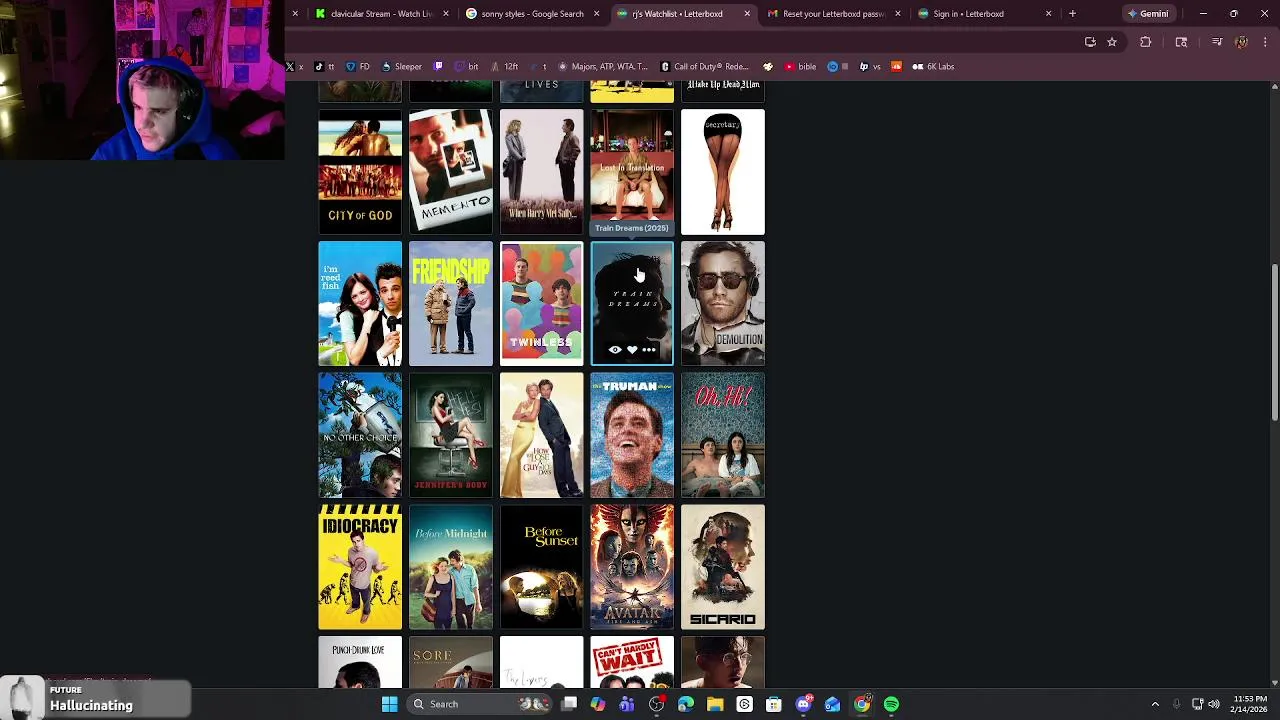Viewport: 1280px width, 720px height.
Task: Open the Microsoft Store taskbar icon
Action: [x=774, y=704]
